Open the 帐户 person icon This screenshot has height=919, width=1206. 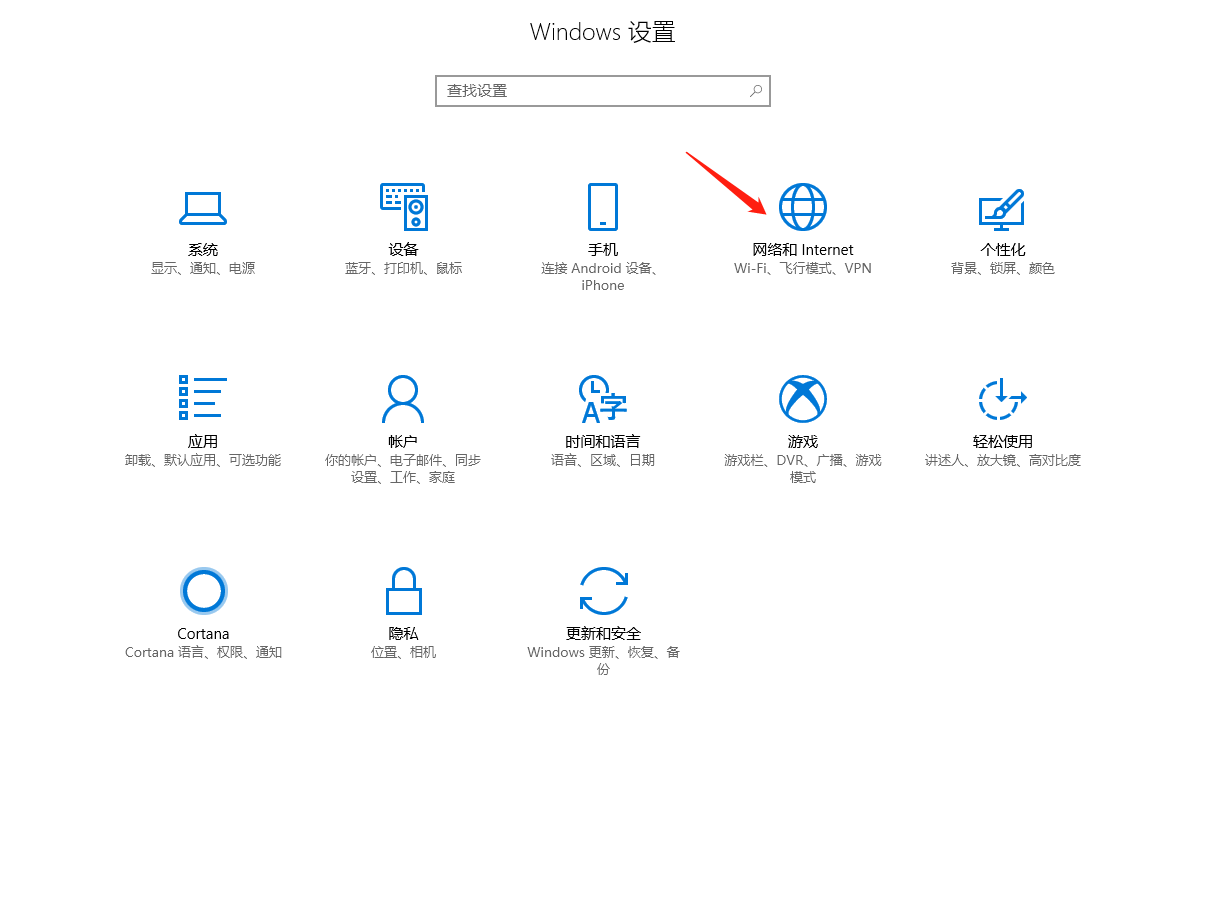coord(403,399)
